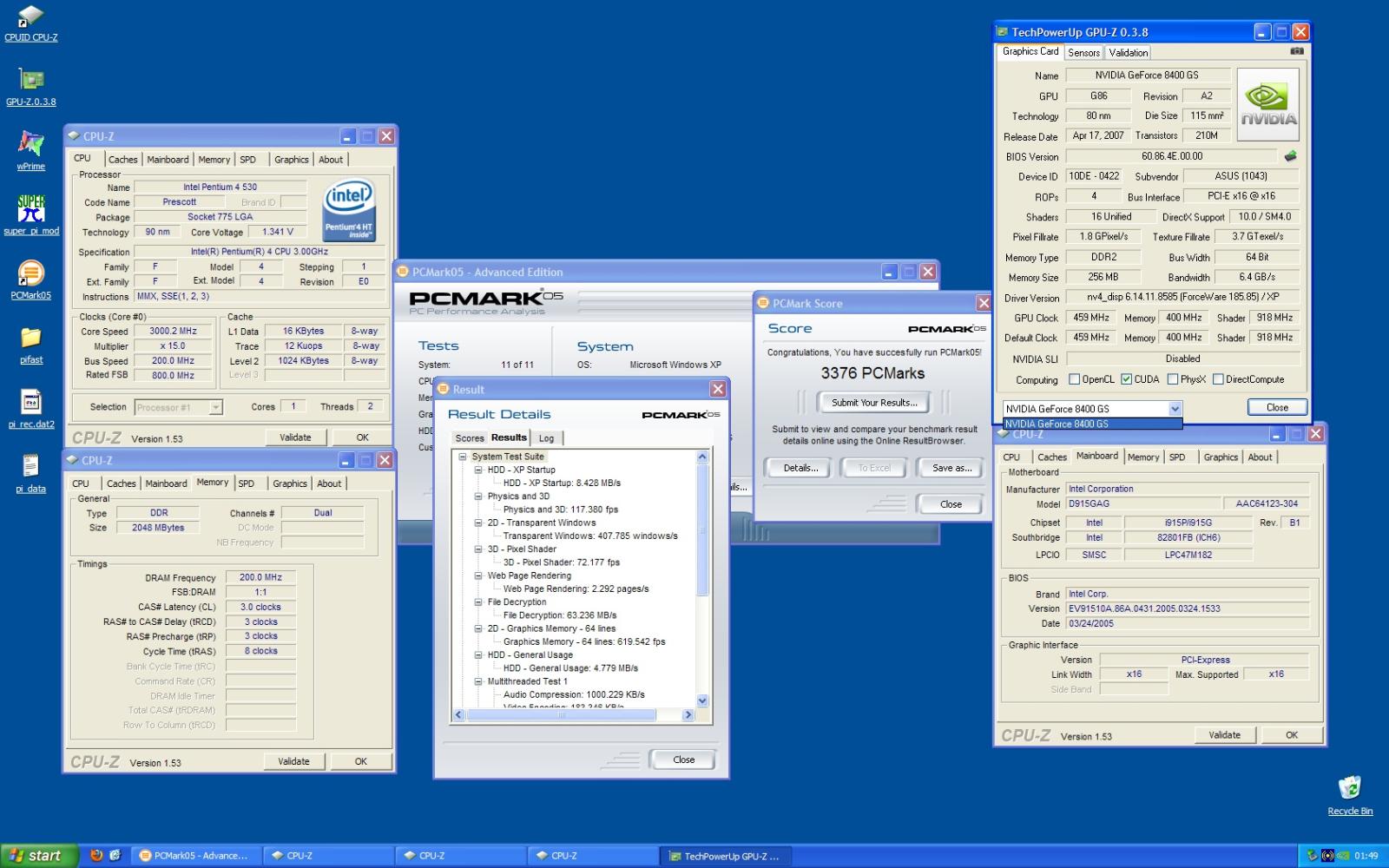Viewport: 1389px width, 868px height.
Task: Click Close button in GPU-Z window
Action: point(1277,407)
